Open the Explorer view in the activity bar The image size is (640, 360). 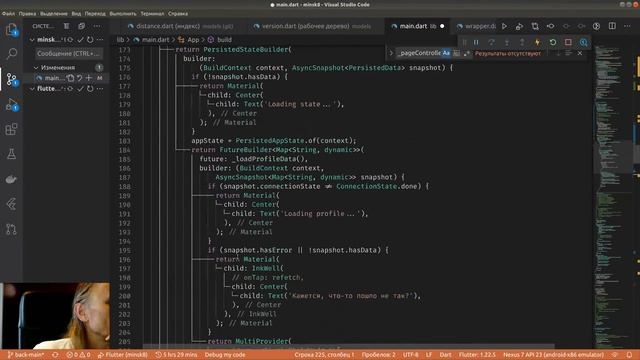11,30
